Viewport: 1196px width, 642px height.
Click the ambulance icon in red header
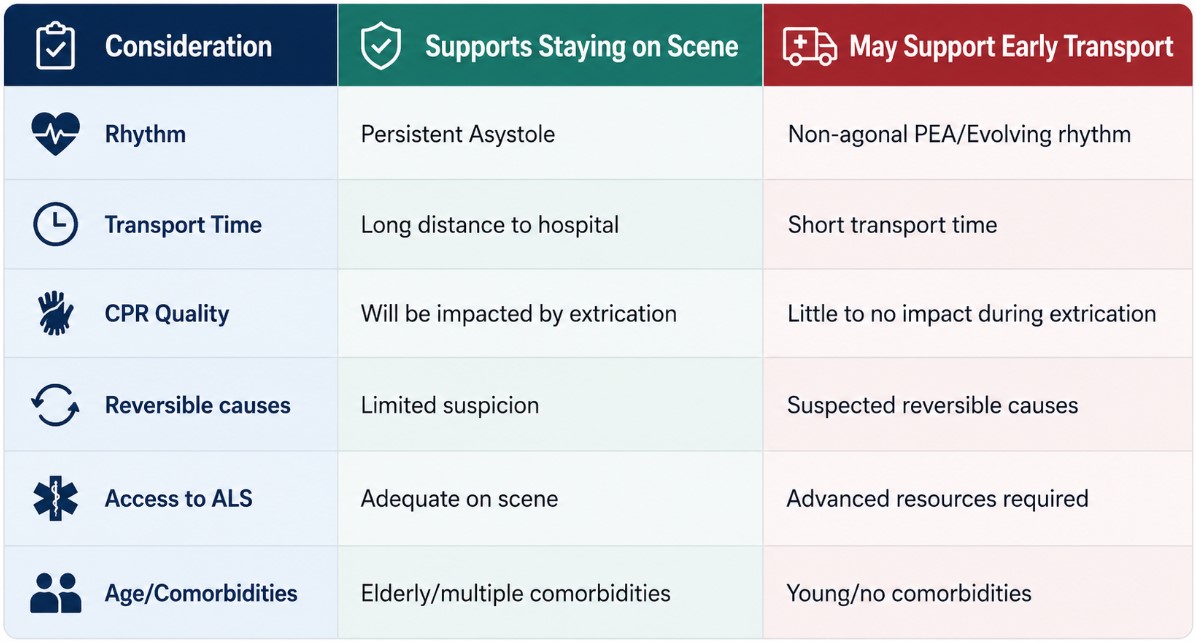click(x=809, y=47)
